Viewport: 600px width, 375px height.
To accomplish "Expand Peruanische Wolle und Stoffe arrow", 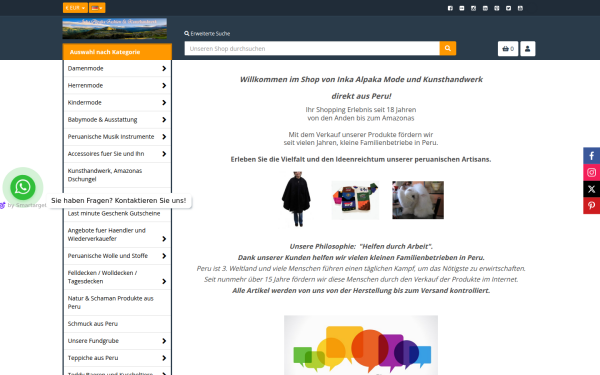I will coord(164,256).
